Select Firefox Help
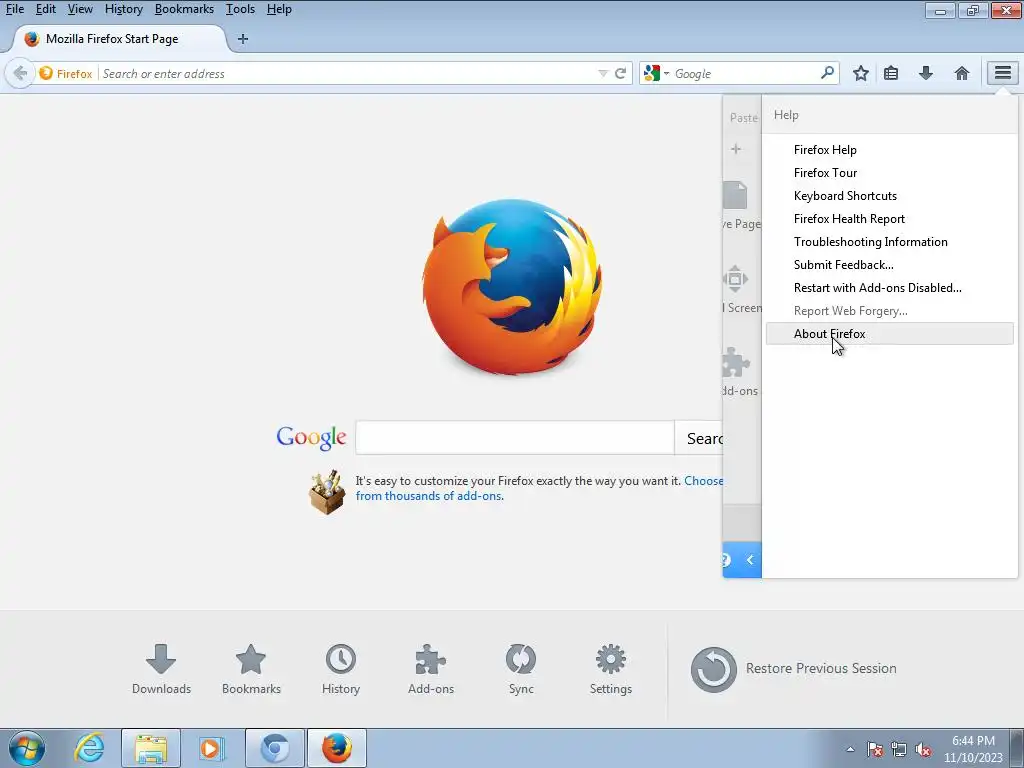This screenshot has width=1024, height=768. pyautogui.click(x=889, y=150)
